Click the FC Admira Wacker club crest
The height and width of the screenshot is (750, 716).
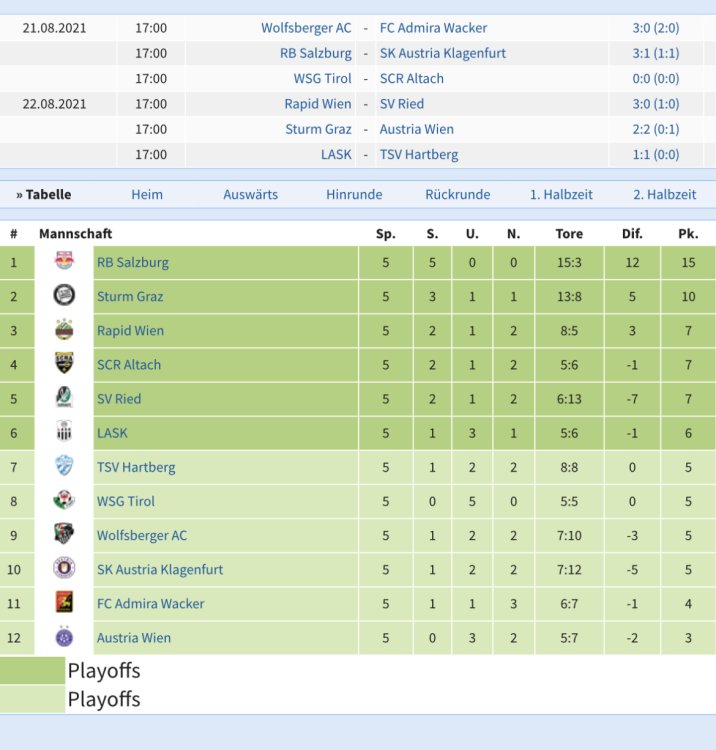64,603
